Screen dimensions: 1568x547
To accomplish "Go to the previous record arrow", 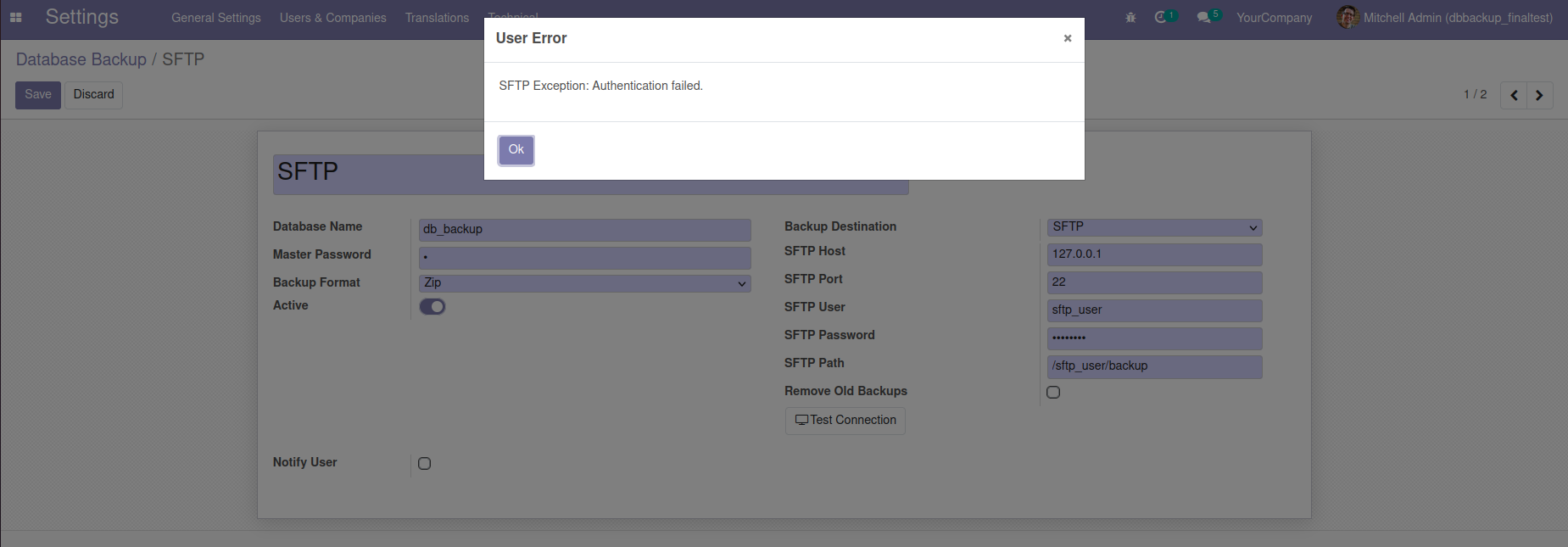I will 1514,95.
